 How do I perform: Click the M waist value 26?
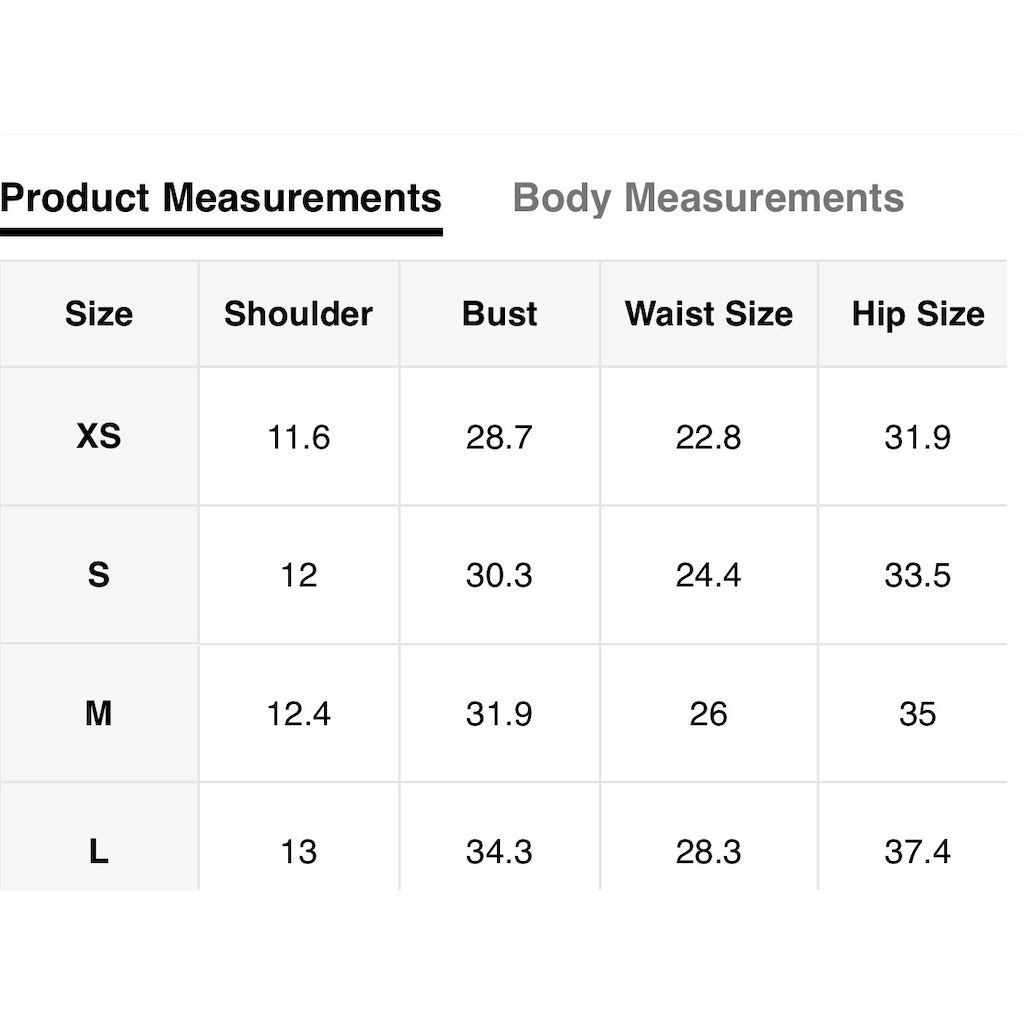click(x=709, y=714)
